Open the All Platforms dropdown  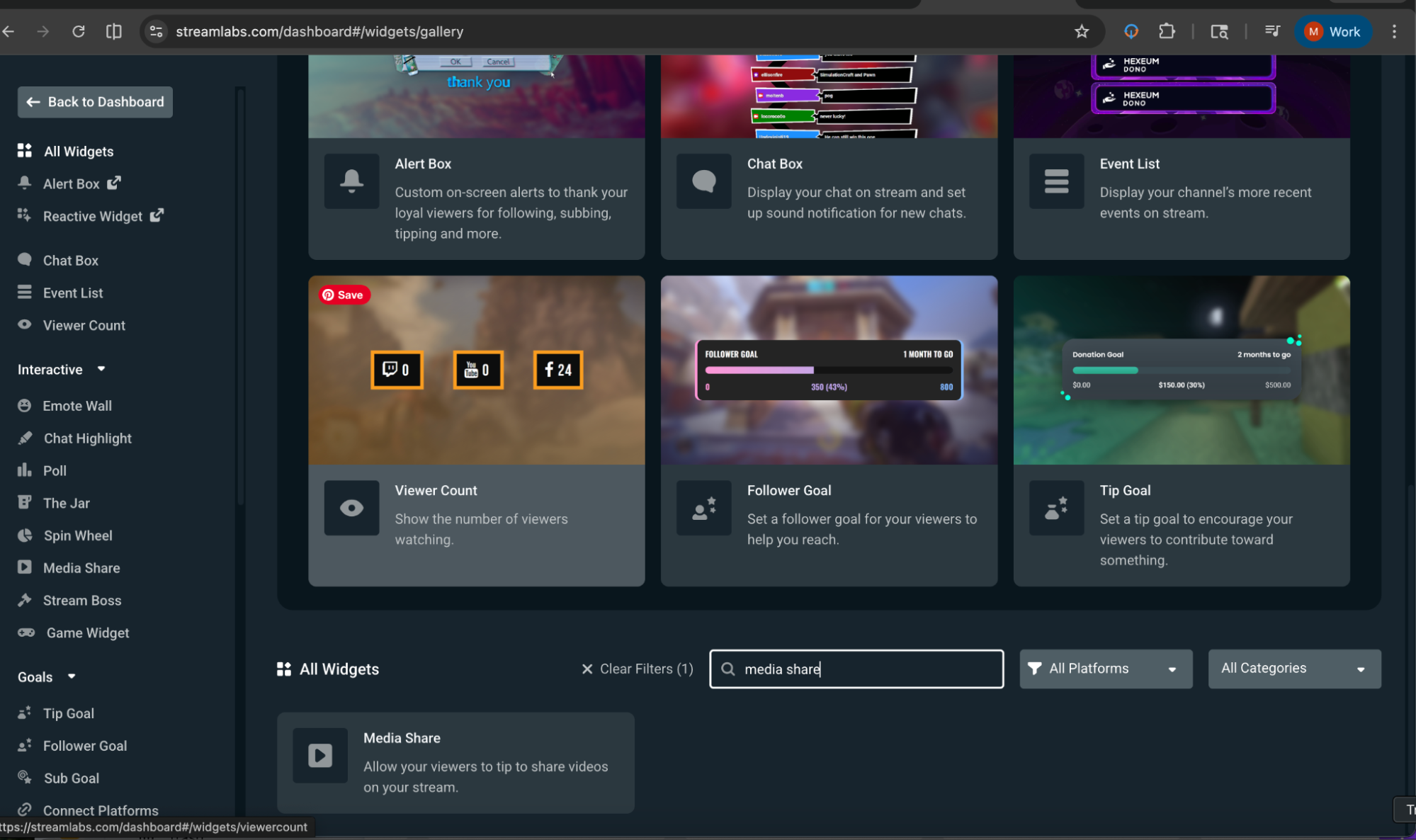(x=1104, y=669)
